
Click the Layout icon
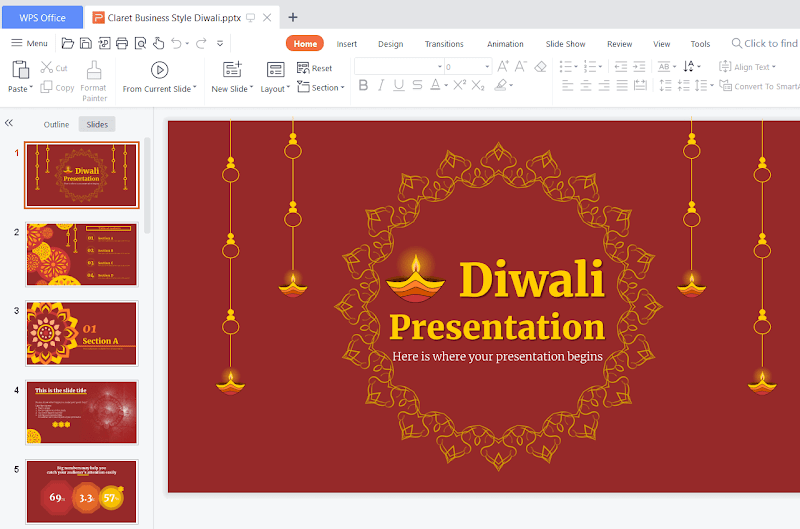click(276, 69)
